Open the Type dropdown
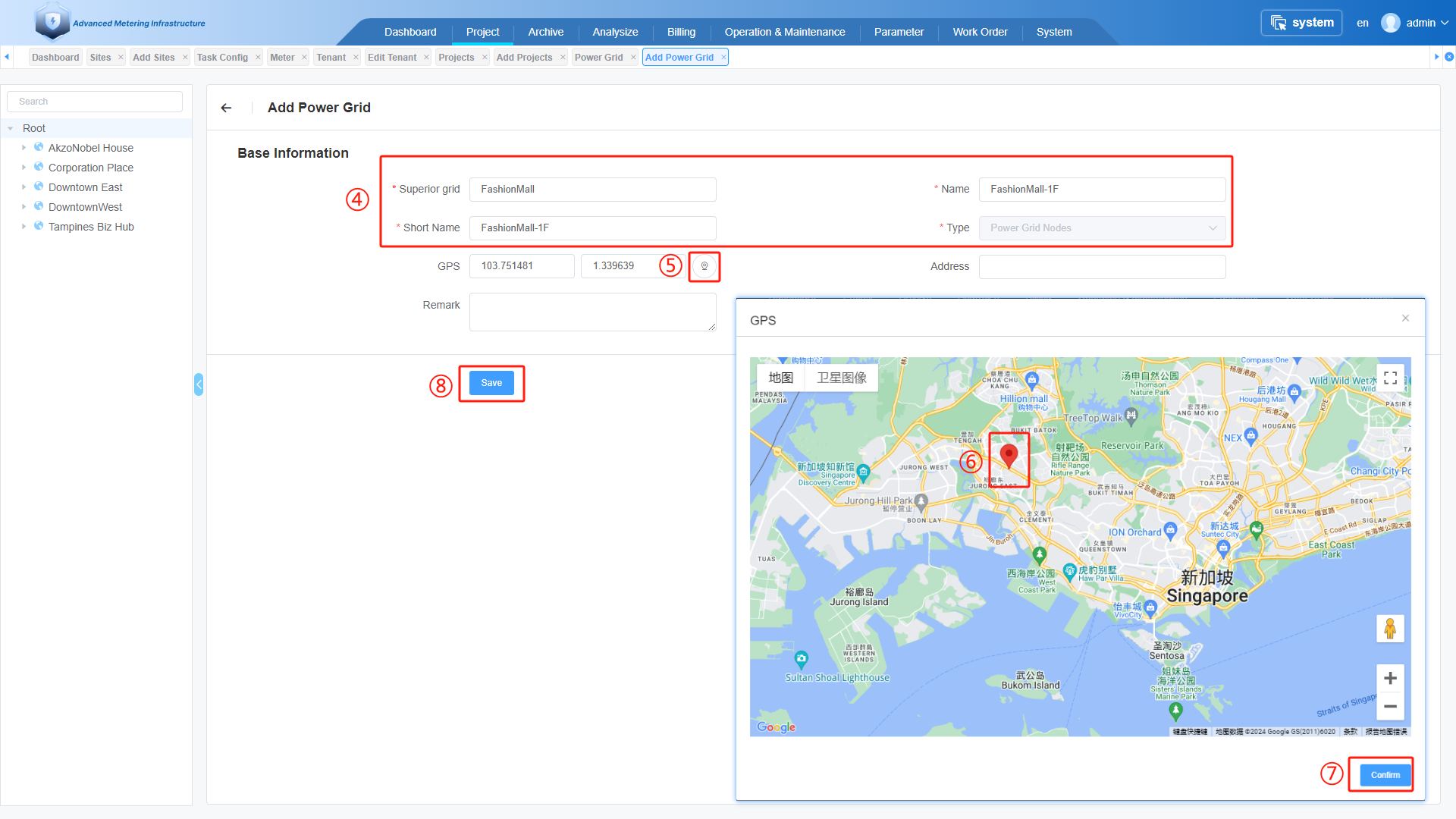 (1102, 228)
